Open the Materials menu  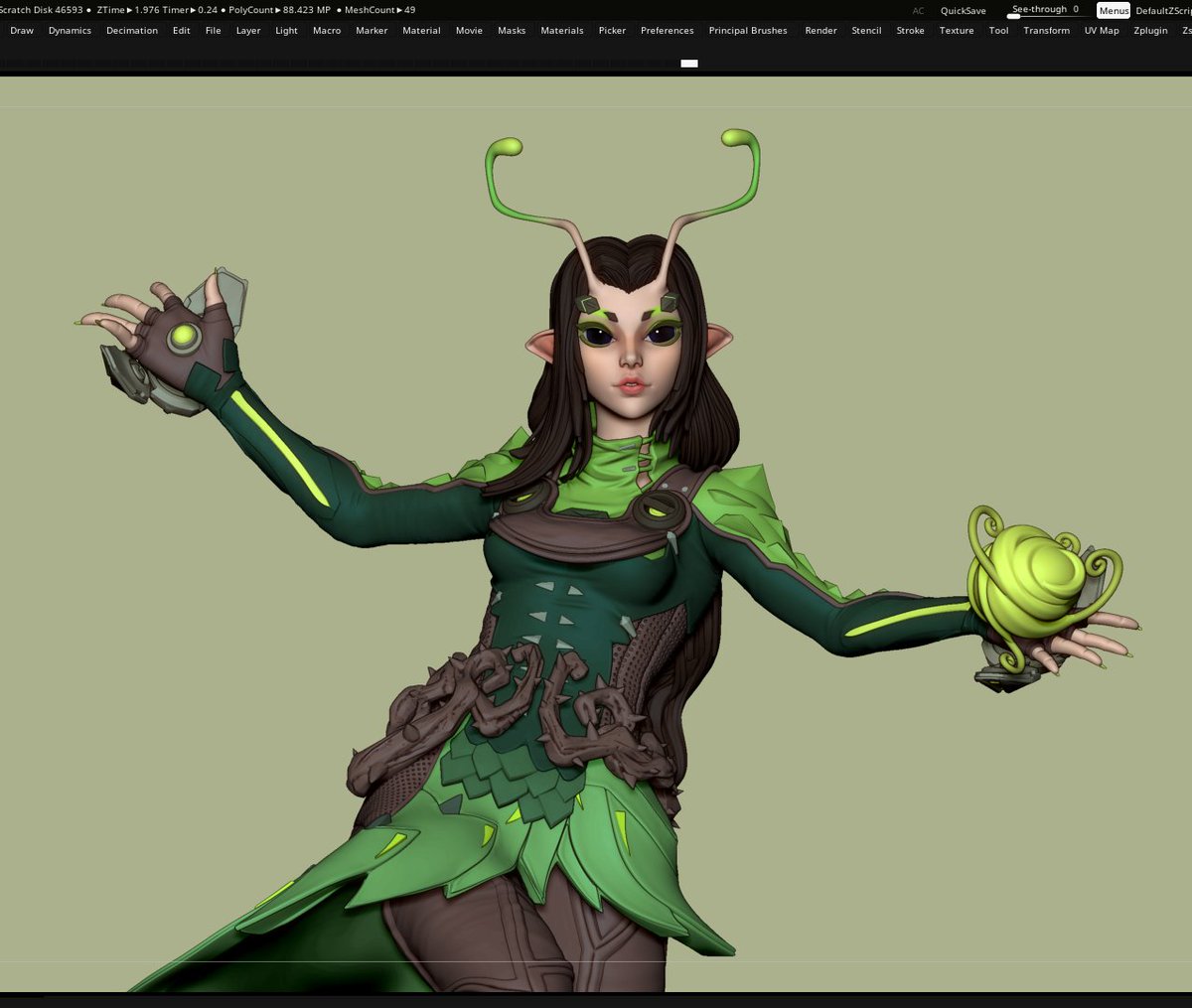(x=562, y=31)
